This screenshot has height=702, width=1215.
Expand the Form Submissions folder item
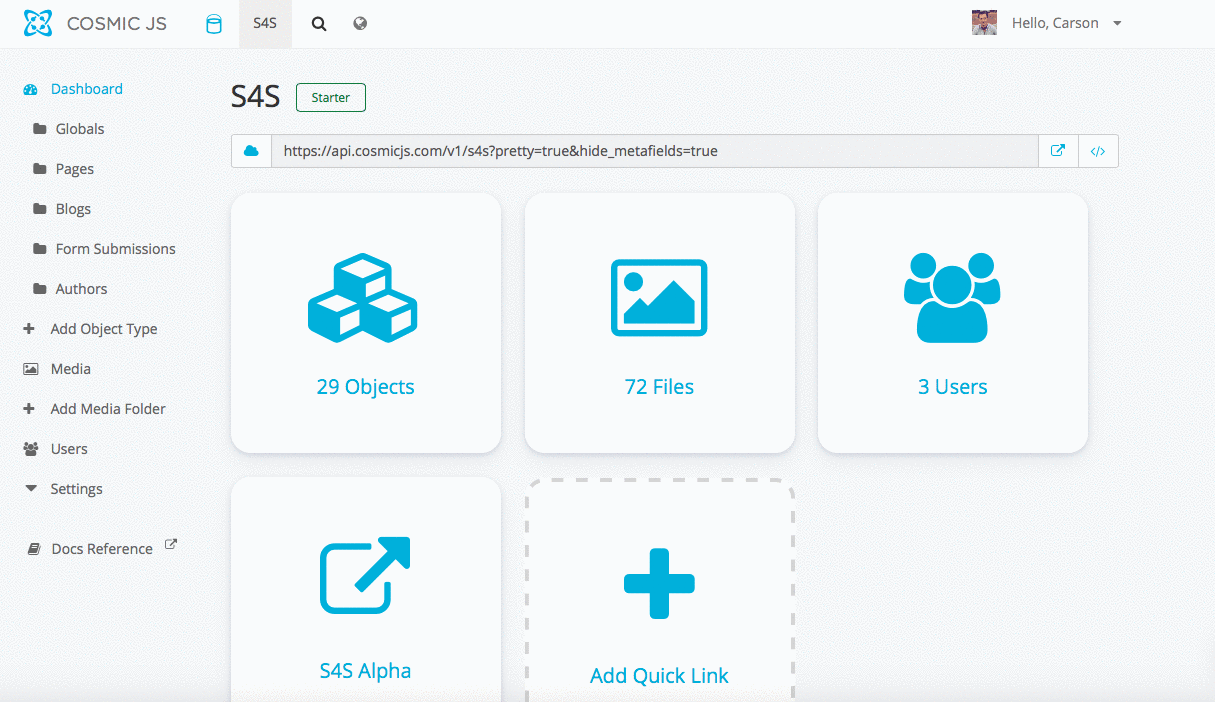(x=116, y=248)
